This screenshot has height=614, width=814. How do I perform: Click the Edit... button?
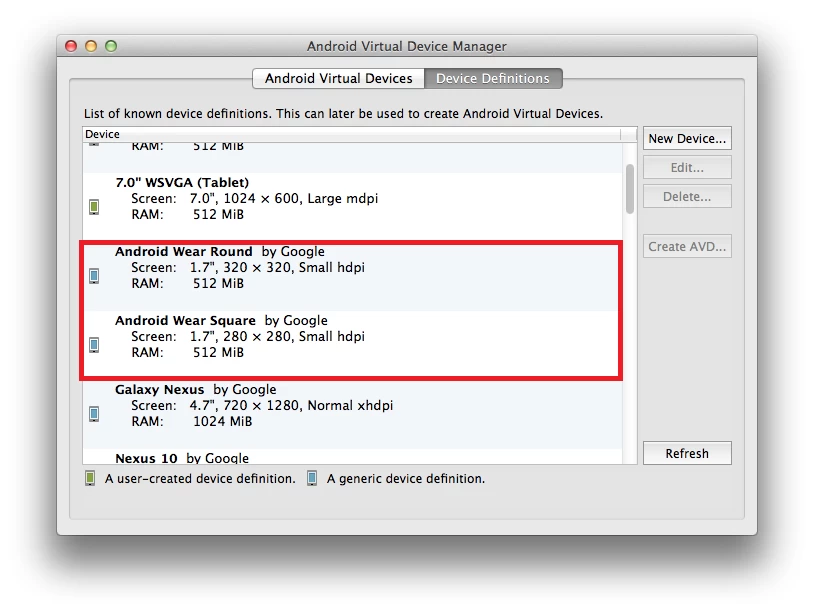coord(687,168)
